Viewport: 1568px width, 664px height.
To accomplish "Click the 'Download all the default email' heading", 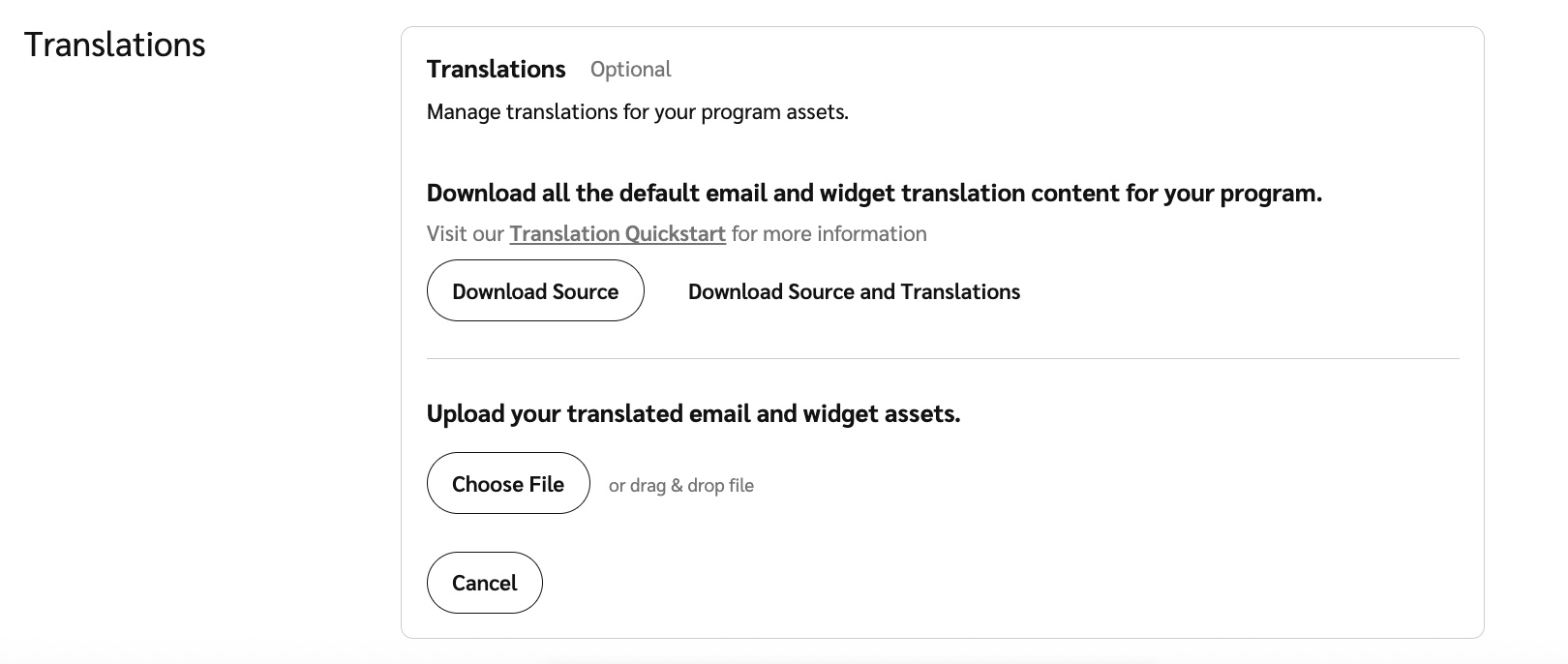I will (873, 194).
